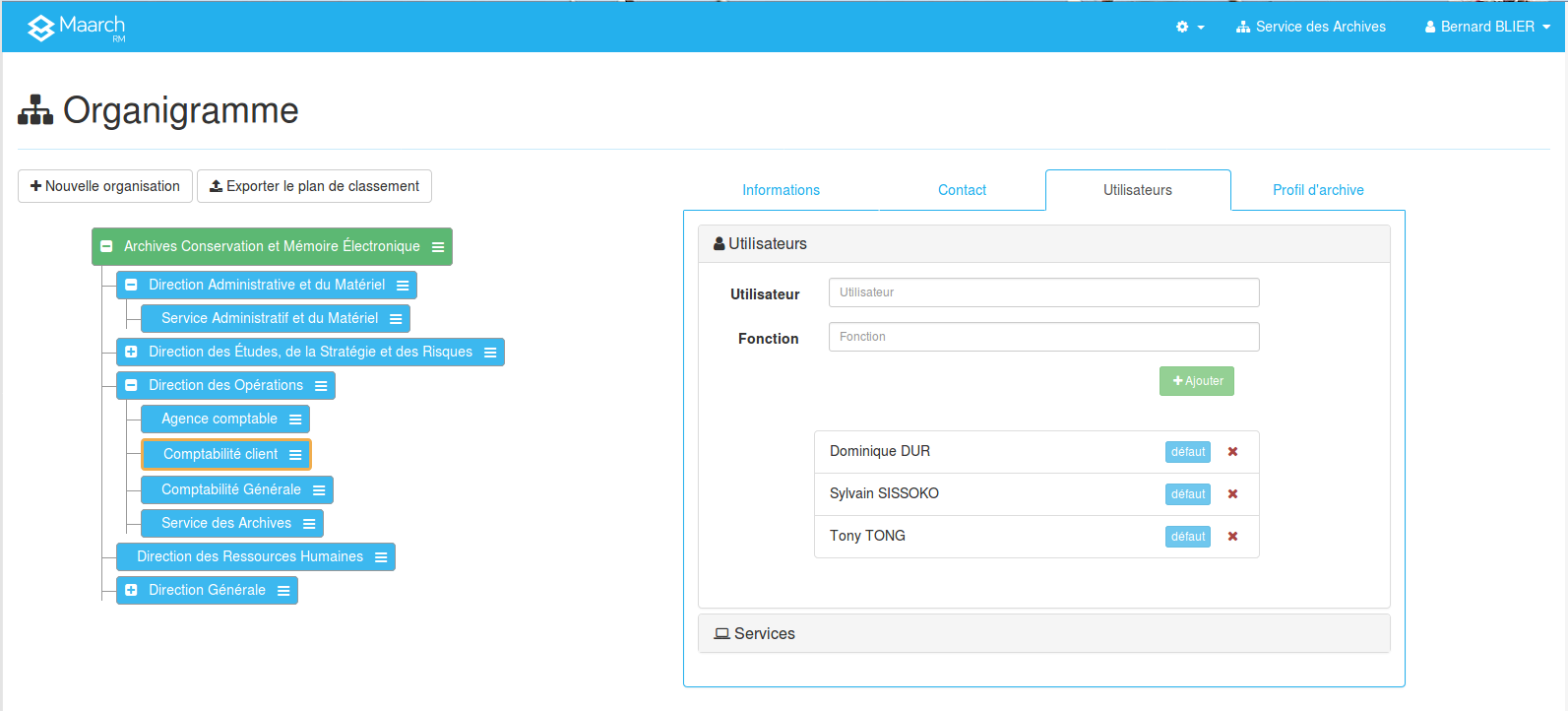This screenshot has width=1568, height=711.
Task: Expand Direction des Études, de la Stratégie node
Action: pyautogui.click(x=131, y=352)
